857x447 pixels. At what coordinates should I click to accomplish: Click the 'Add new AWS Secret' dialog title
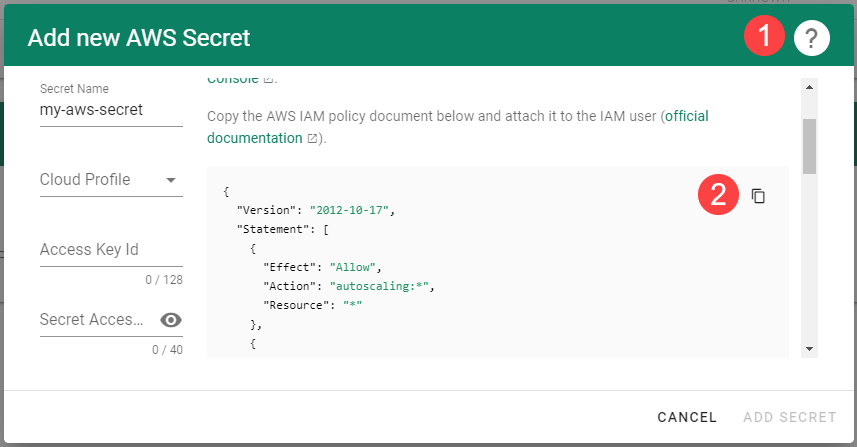tap(138, 39)
